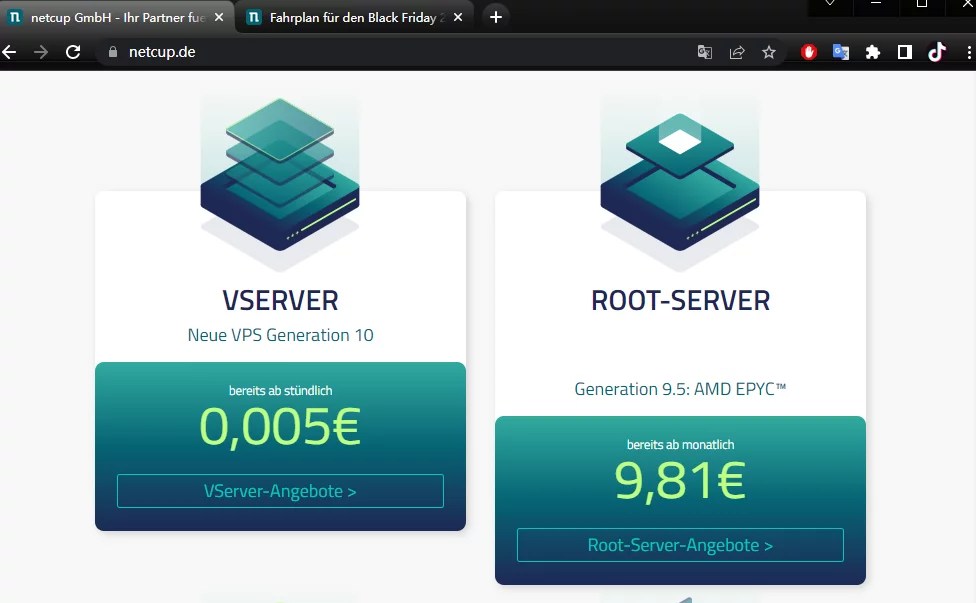The height and width of the screenshot is (603, 976).
Task: Maximize the browser window
Action: [922, 4]
